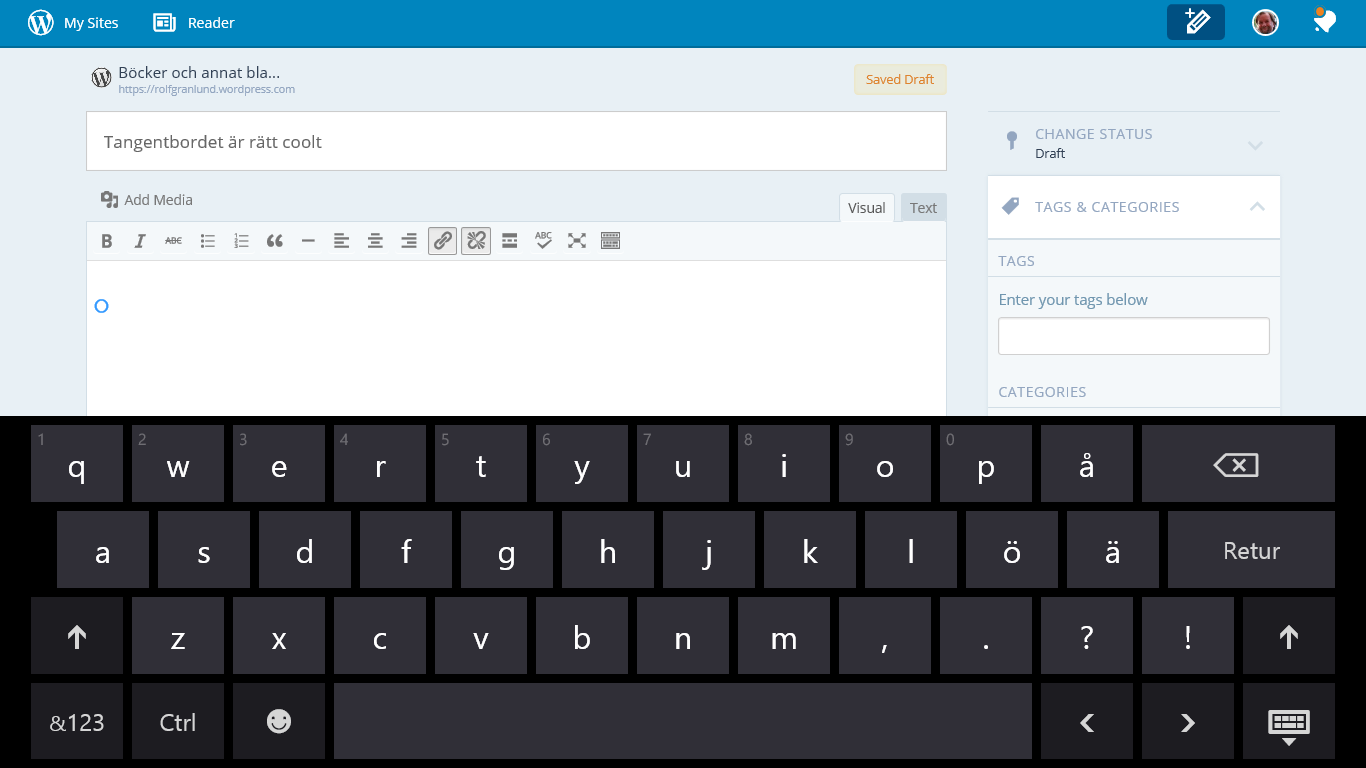Switch to the Text editor tab

pos(923,208)
